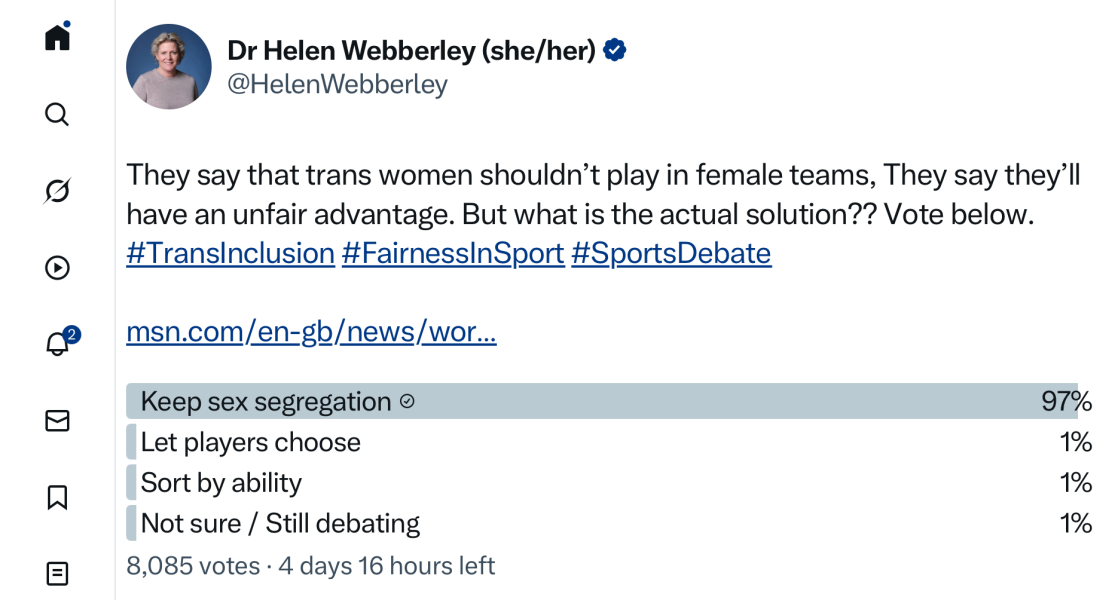1118x600 pixels.
Task: Select the Search magnifier icon
Action: (57, 114)
